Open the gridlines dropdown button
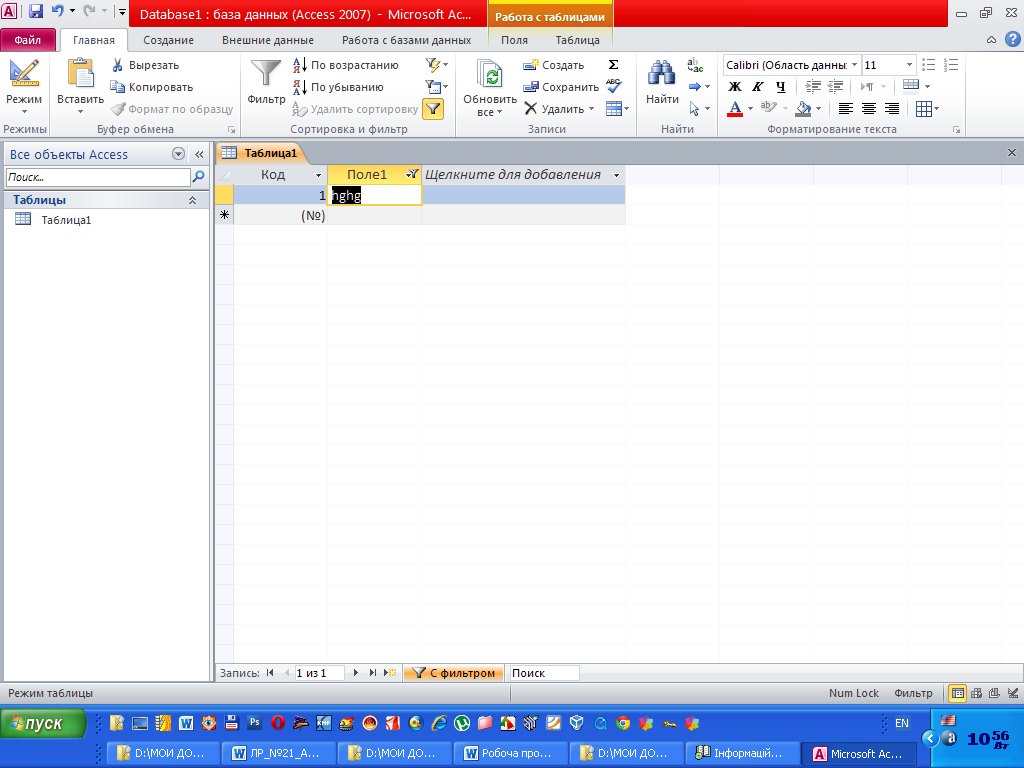The height and width of the screenshot is (768, 1024). tap(927, 109)
